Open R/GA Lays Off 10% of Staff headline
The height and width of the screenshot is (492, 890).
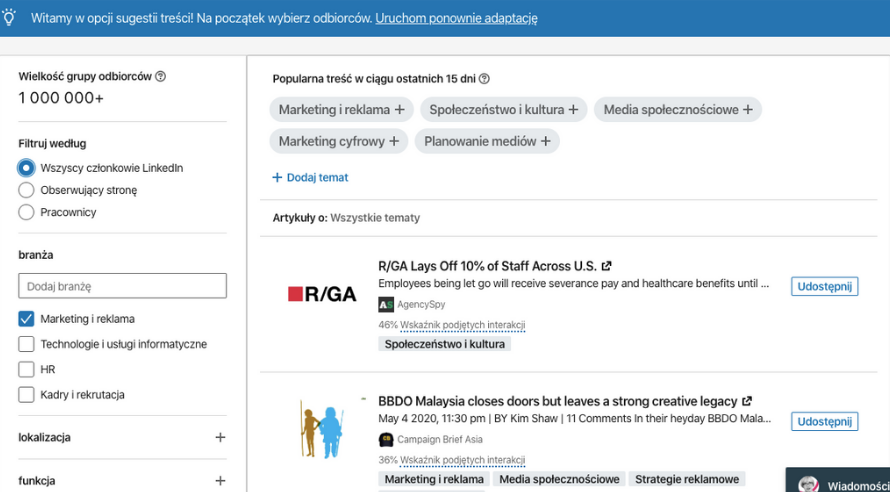tap(488, 266)
